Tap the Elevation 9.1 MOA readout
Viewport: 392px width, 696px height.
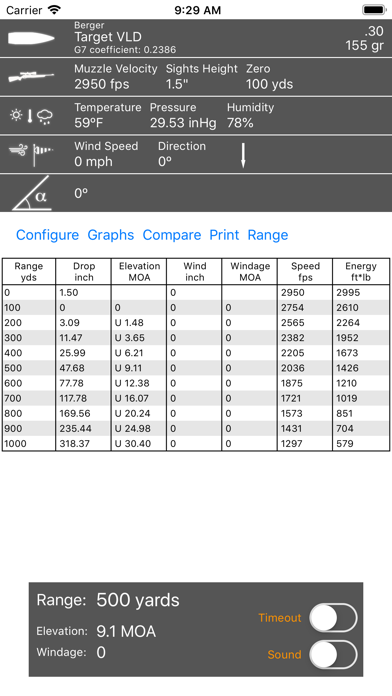click(126, 631)
